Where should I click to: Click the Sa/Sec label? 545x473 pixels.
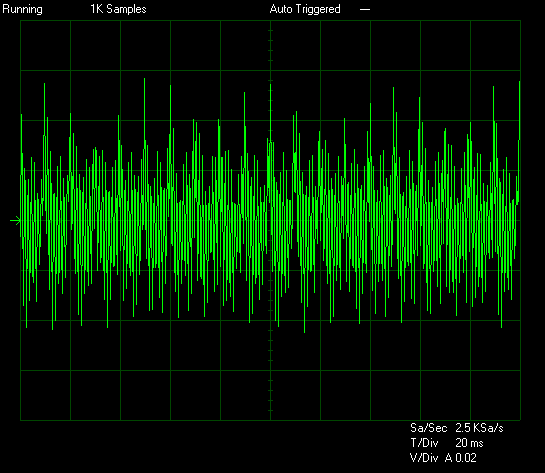point(428,428)
